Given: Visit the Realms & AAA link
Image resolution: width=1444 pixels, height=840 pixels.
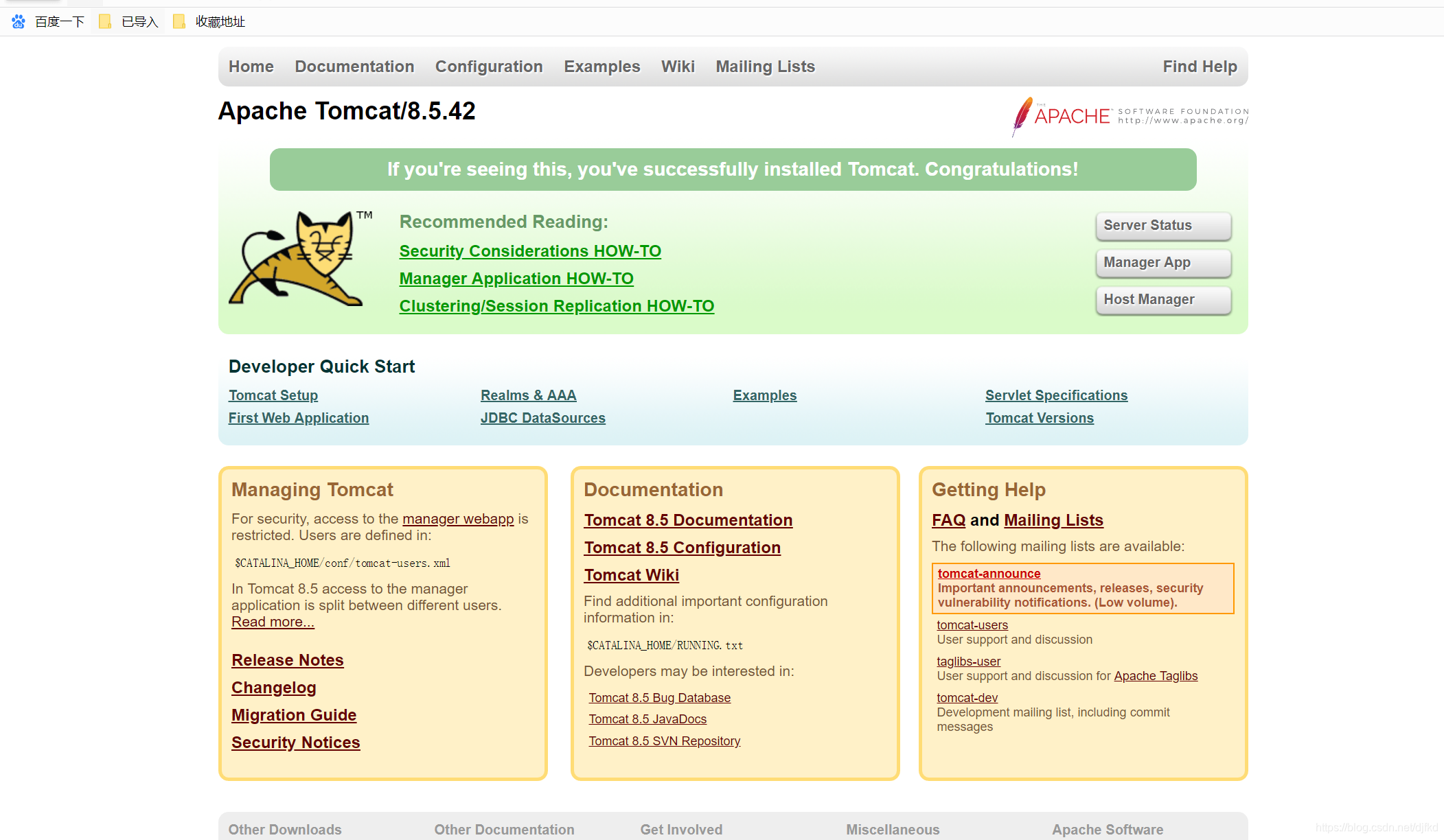Looking at the screenshot, I should pyautogui.click(x=529, y=395).
